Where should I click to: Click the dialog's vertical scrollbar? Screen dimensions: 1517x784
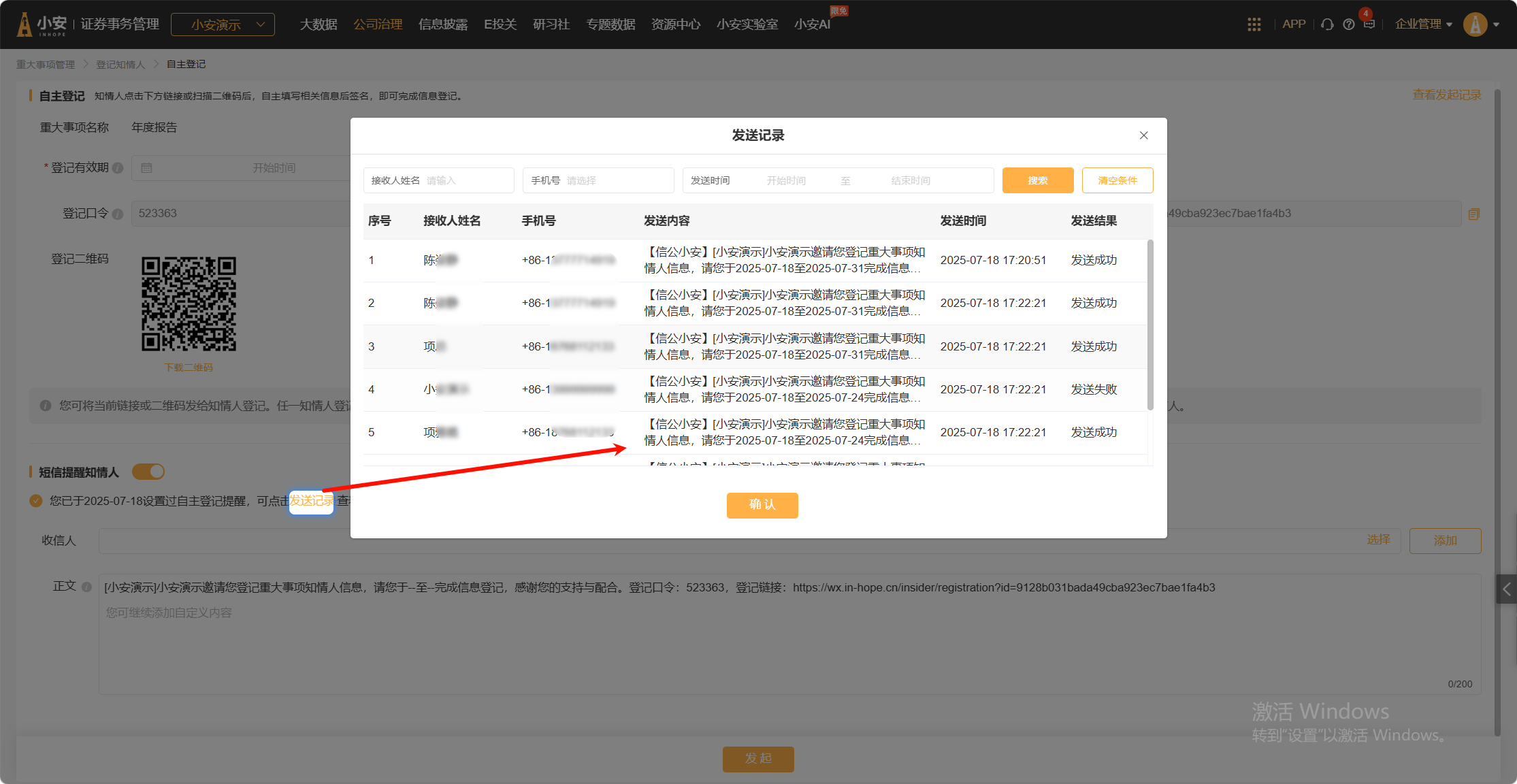1150,325
